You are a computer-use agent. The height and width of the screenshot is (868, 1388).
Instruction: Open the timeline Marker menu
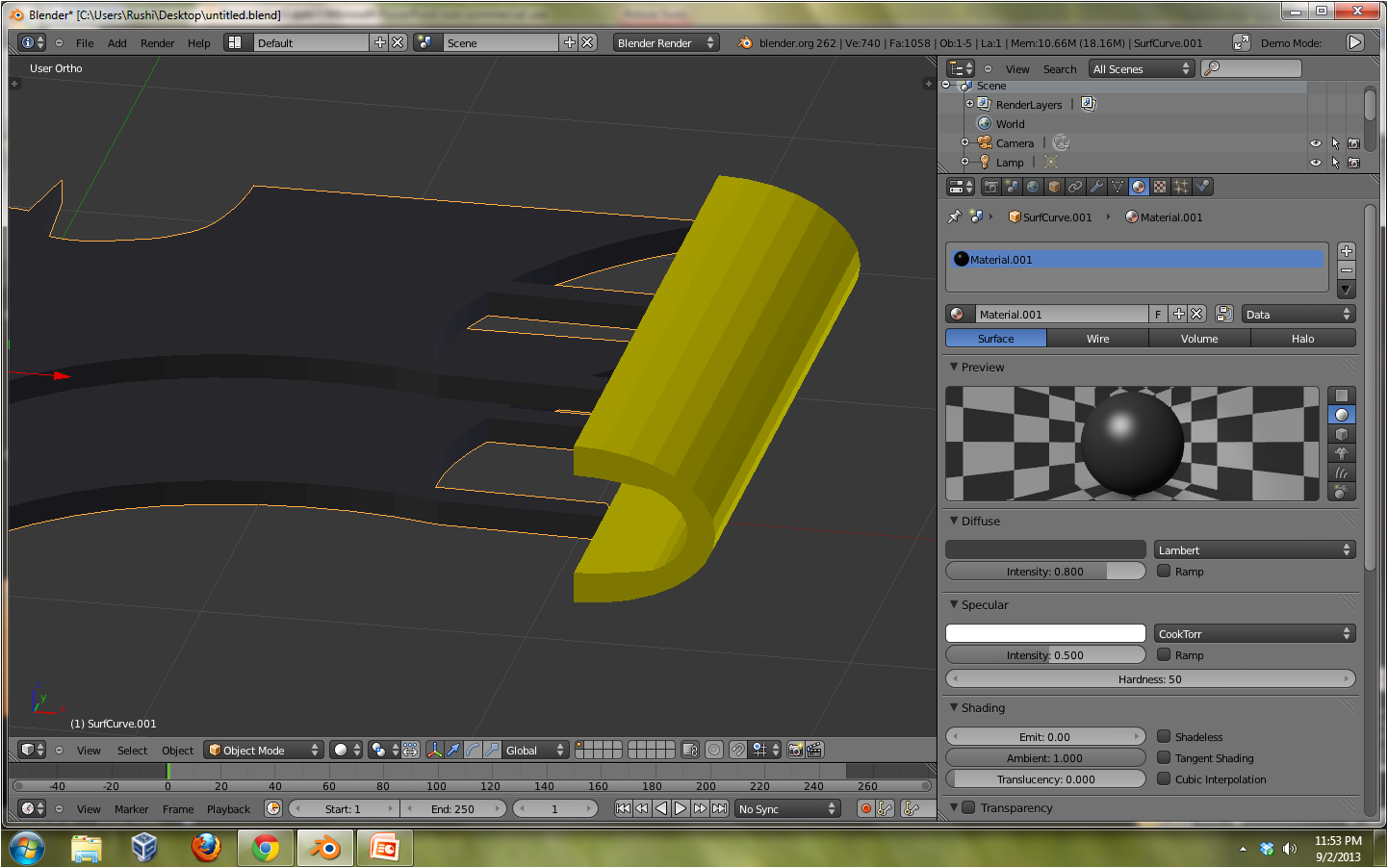point(131,808)
